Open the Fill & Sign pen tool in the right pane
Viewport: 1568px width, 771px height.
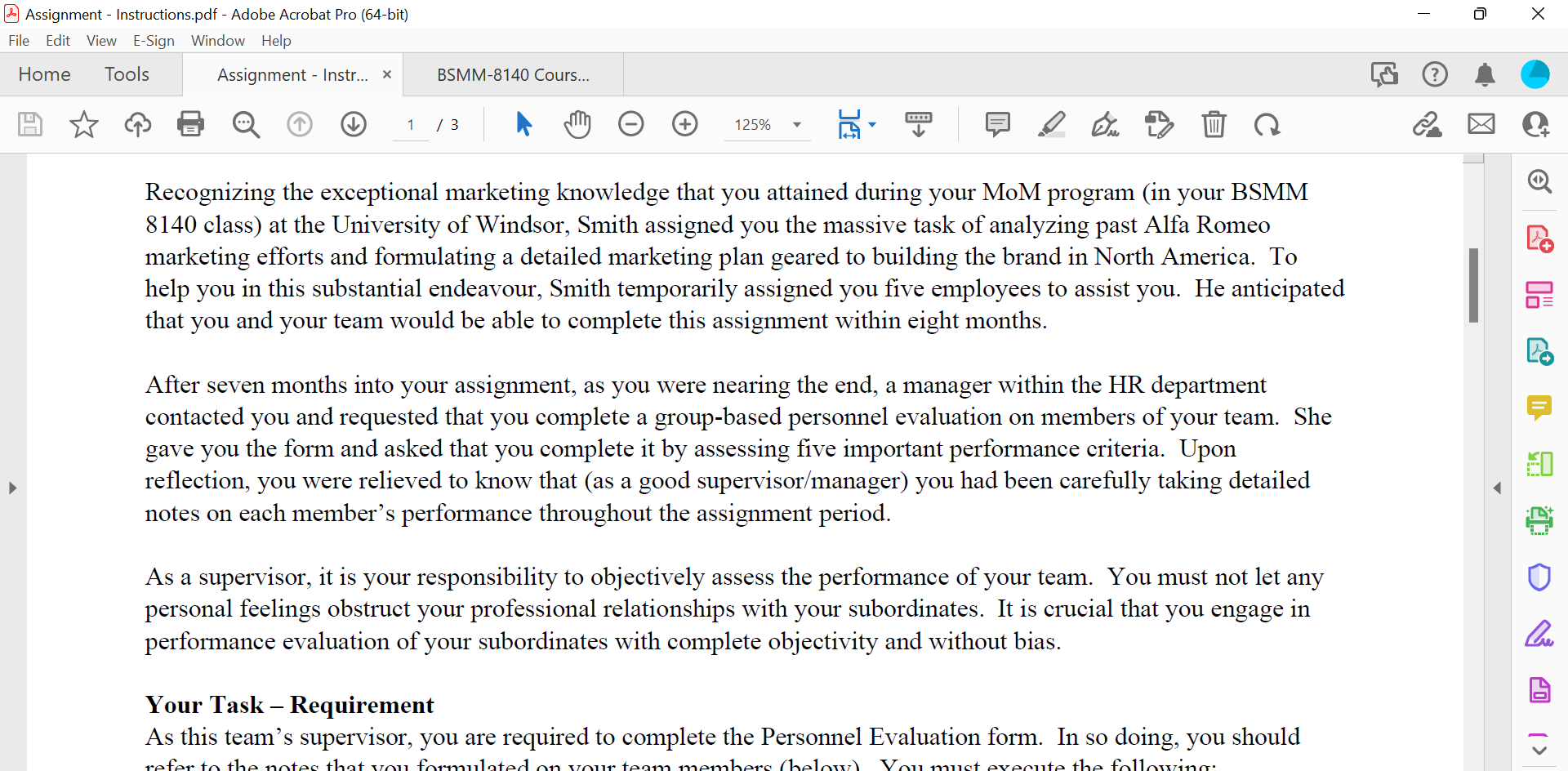click(1539, 634)
